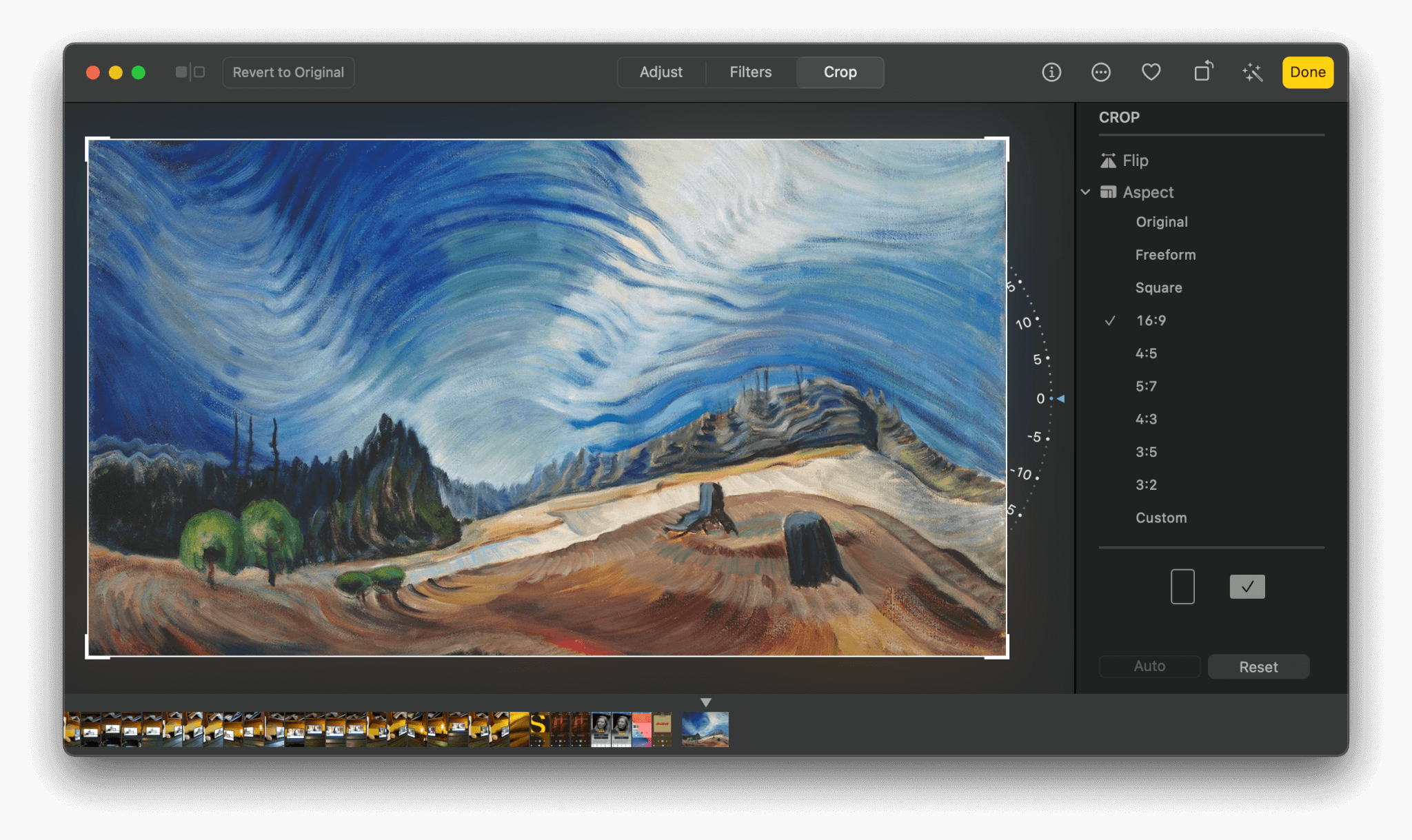This screenshot has height=840, width=1412.
Task: Rotate the image using the rotate icon
Action: 1202,72
